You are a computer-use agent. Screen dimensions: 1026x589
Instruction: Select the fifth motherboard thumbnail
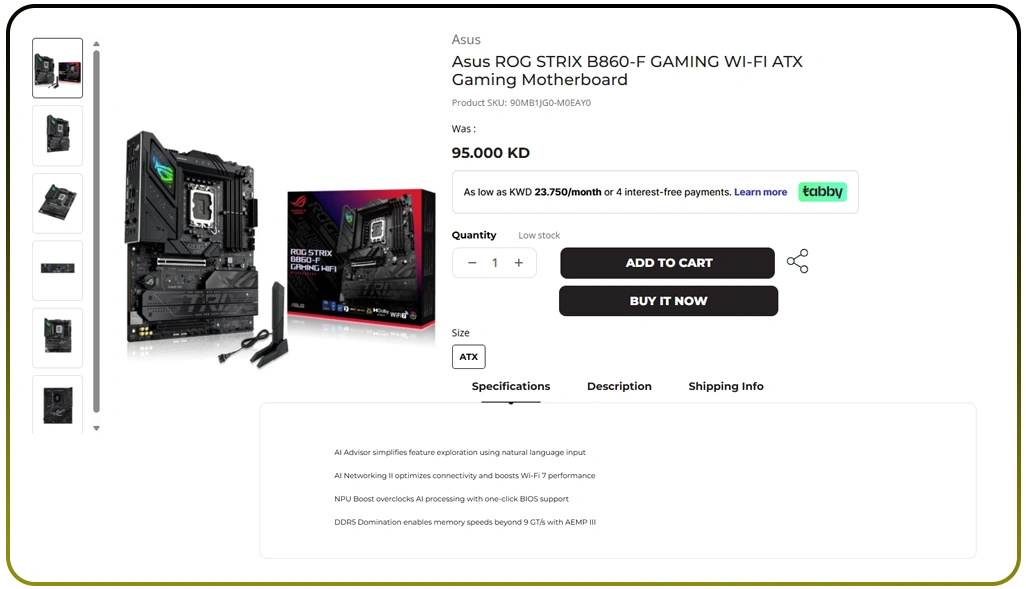tap(58, 338)
